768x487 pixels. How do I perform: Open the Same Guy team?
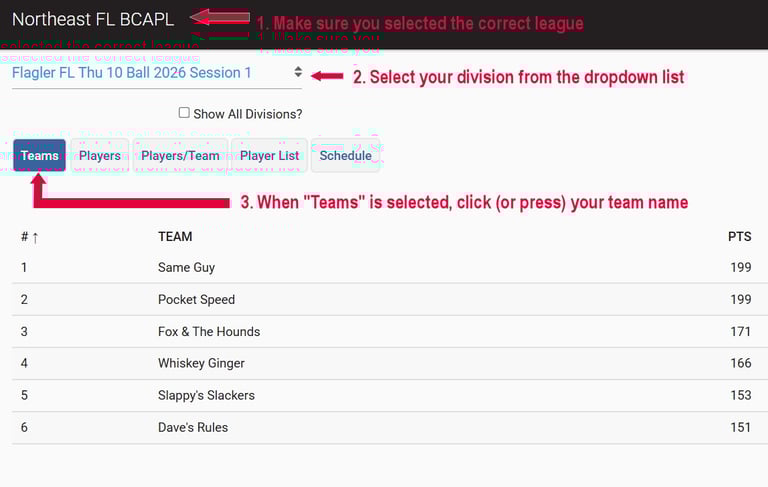coord(186,268)
